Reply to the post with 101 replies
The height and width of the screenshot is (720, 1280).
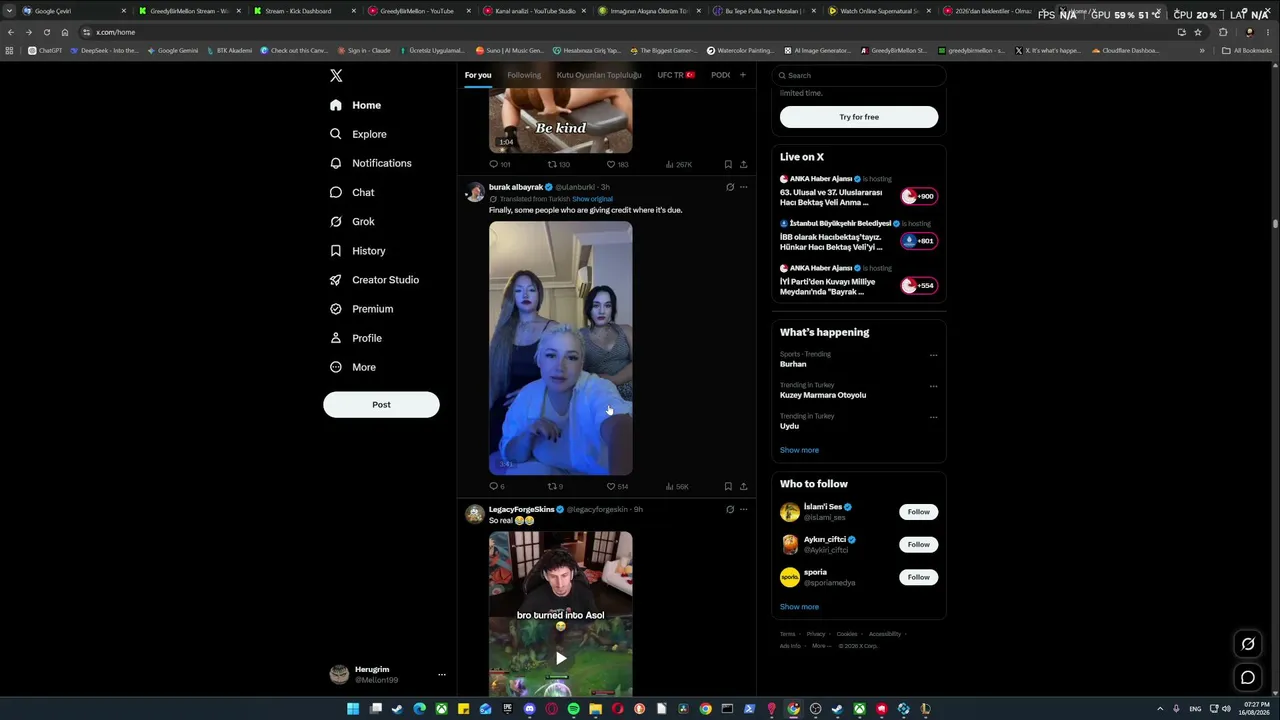click(x=499, y=164)
